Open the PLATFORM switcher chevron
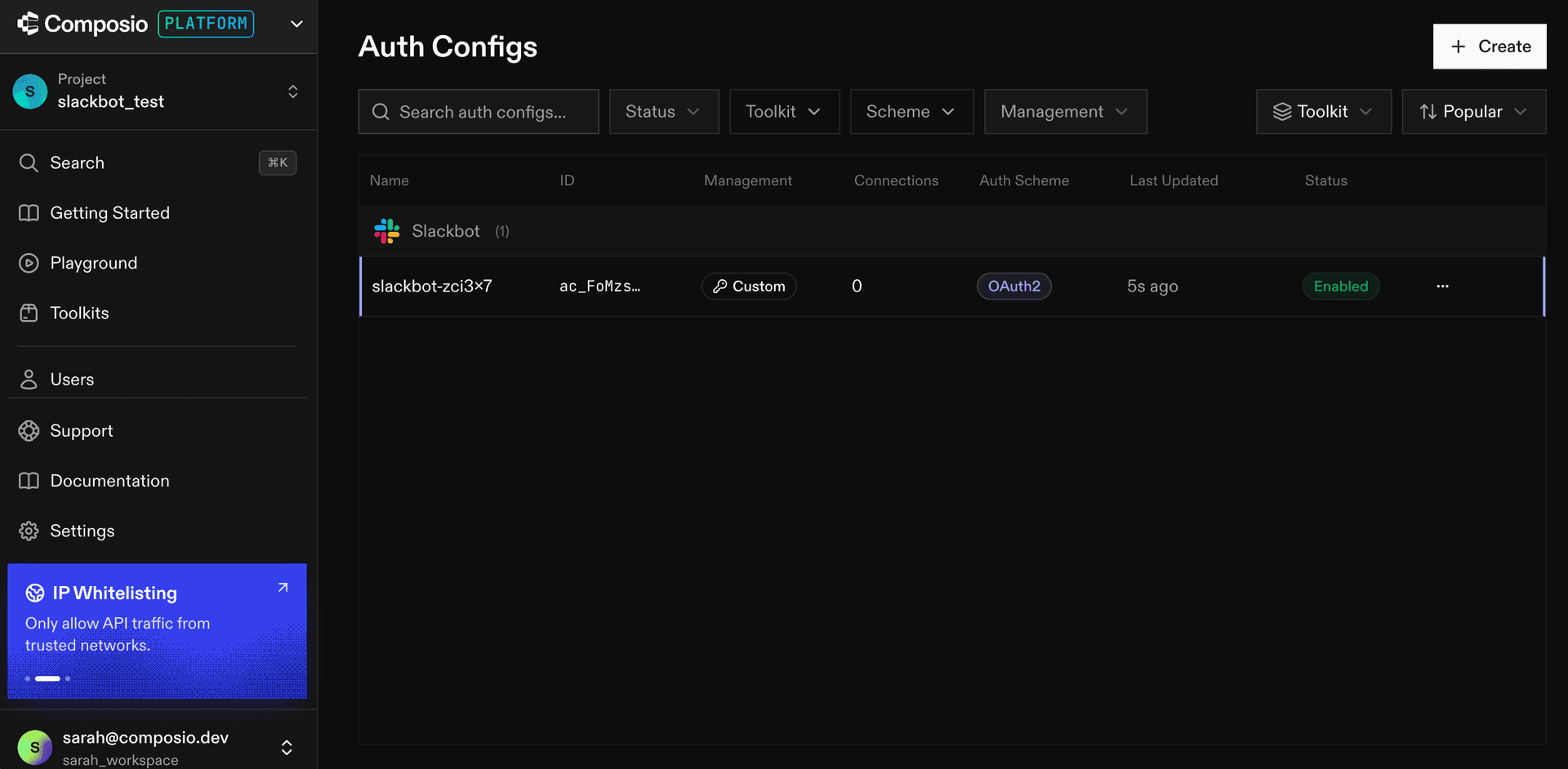The height and width of the screenshot is (769, 1568). (x=296, y=24)
